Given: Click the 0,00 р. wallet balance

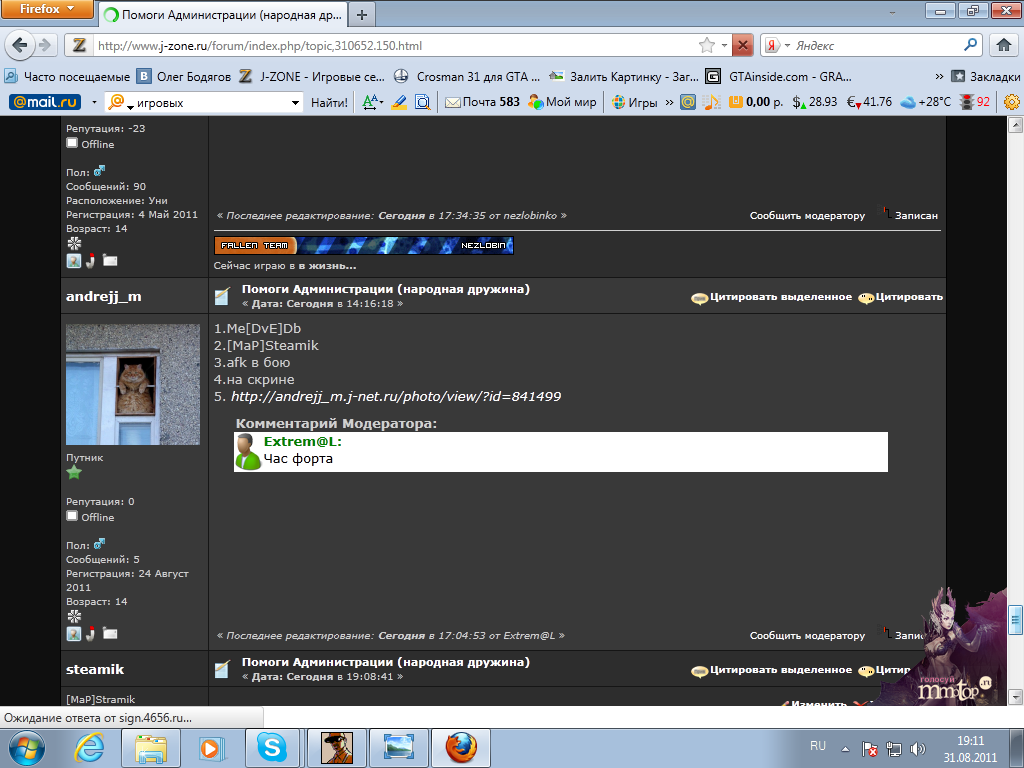Looking at the screenshot, I should (x=756, y=102).
